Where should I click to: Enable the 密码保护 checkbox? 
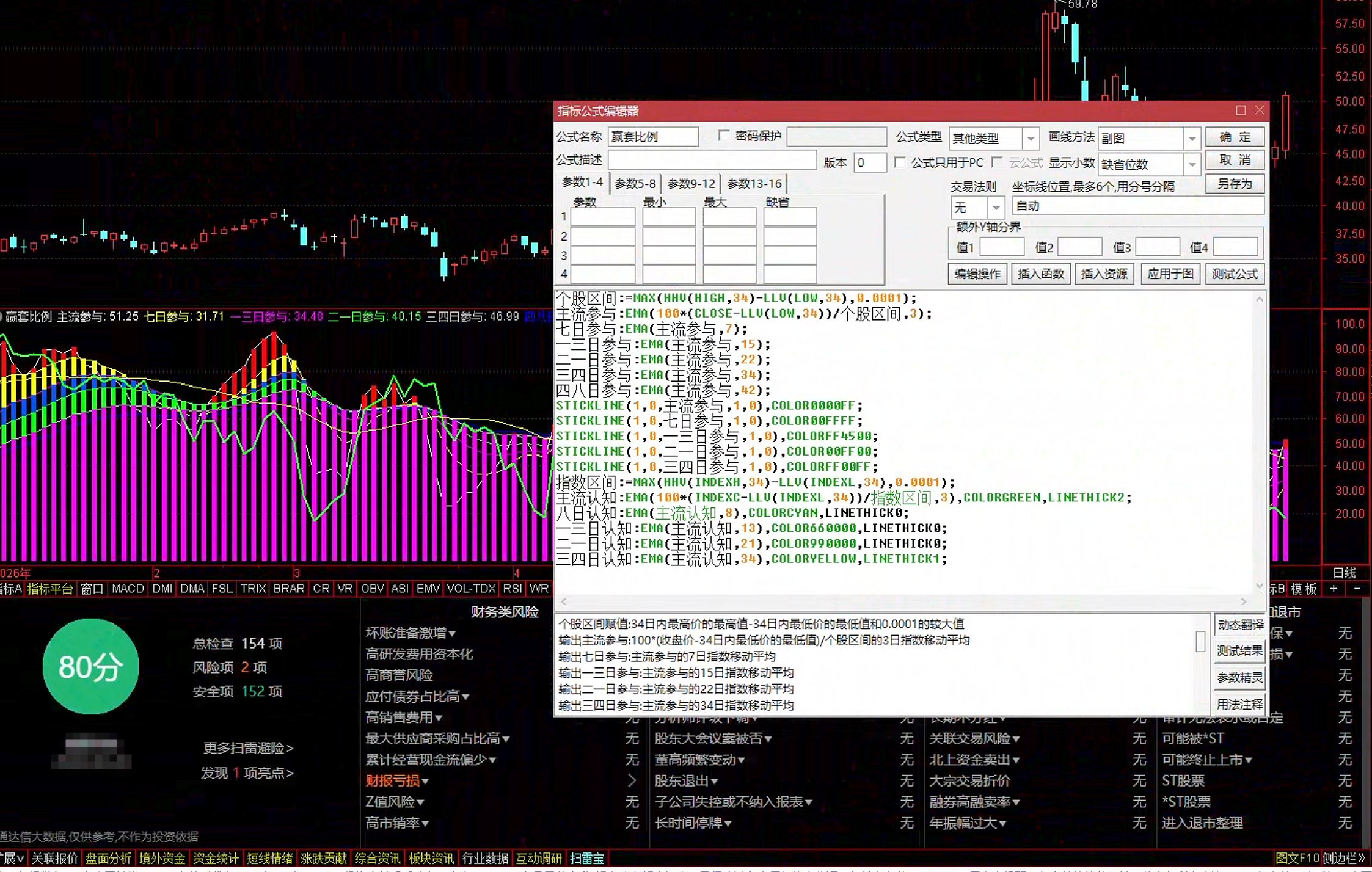pyautogui.click(x=724, y=136)
